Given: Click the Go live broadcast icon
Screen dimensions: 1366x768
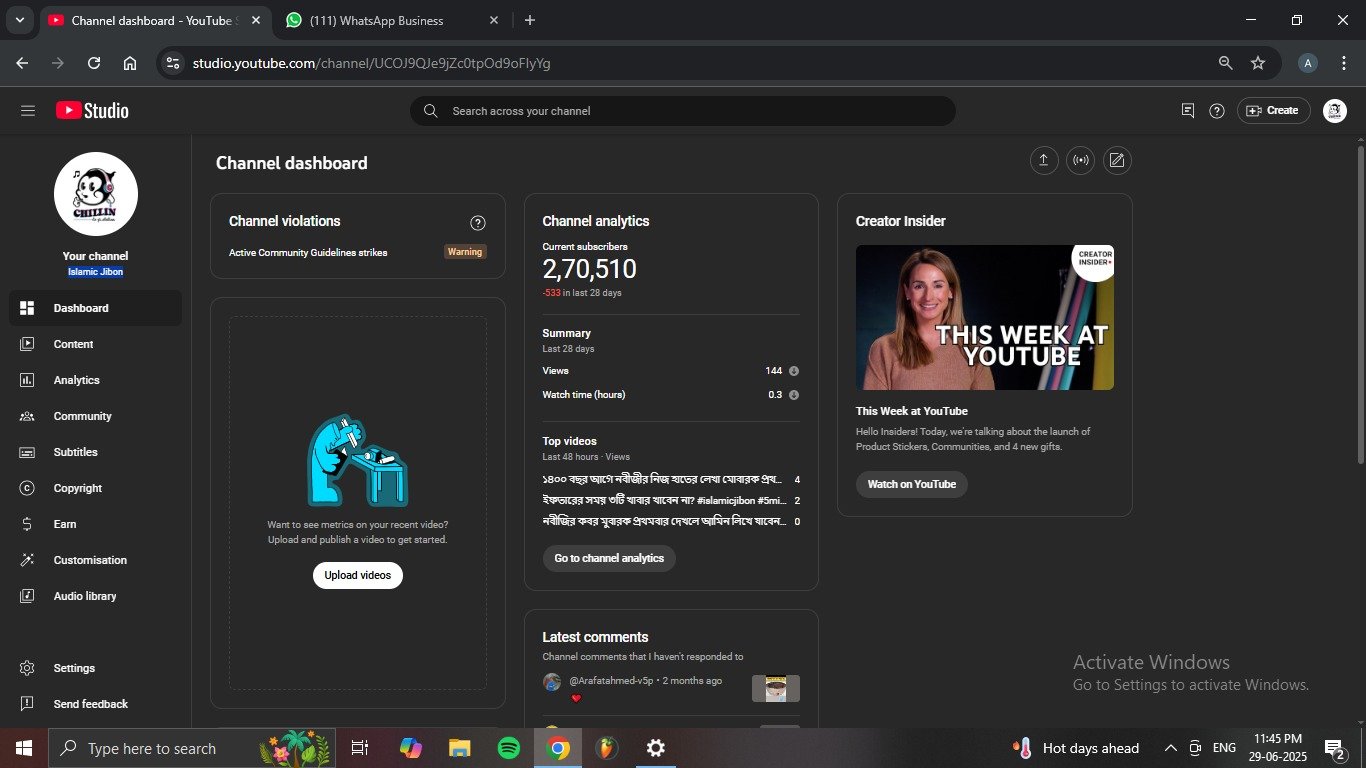Looking at the screenshot, I should [x=1080, y=161].
